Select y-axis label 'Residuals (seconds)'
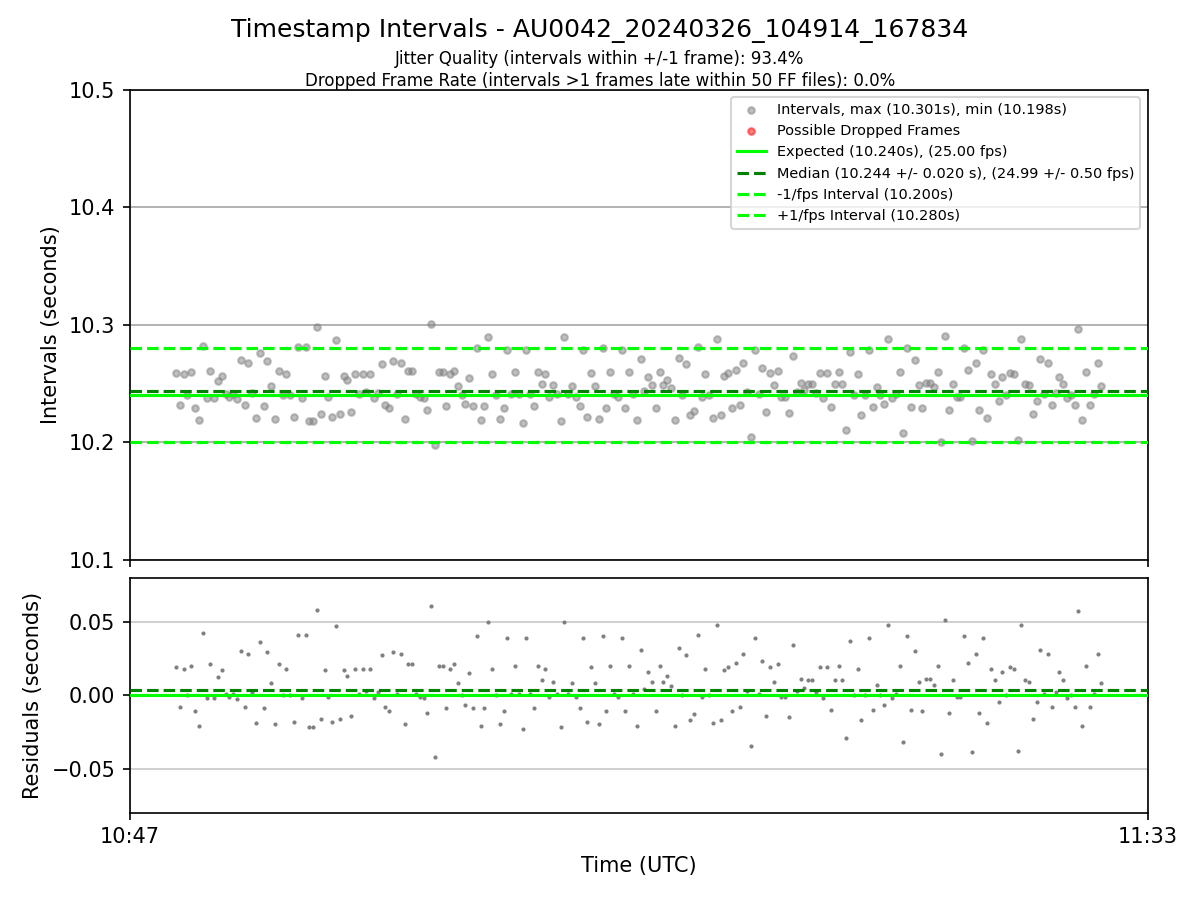1200x900 pixels. [x=32, y=696]
